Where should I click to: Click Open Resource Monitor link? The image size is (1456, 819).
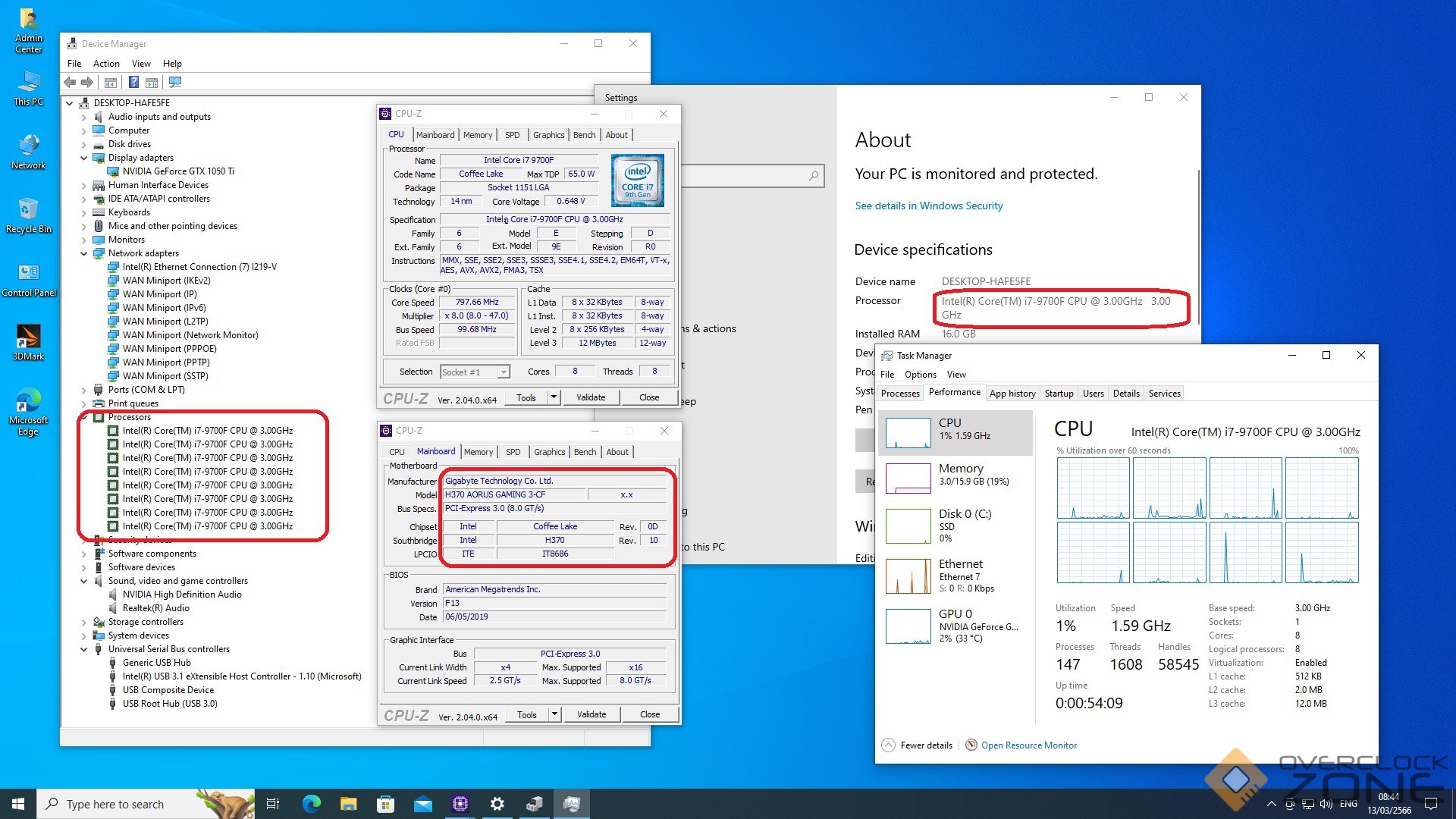pos(1028,745)
